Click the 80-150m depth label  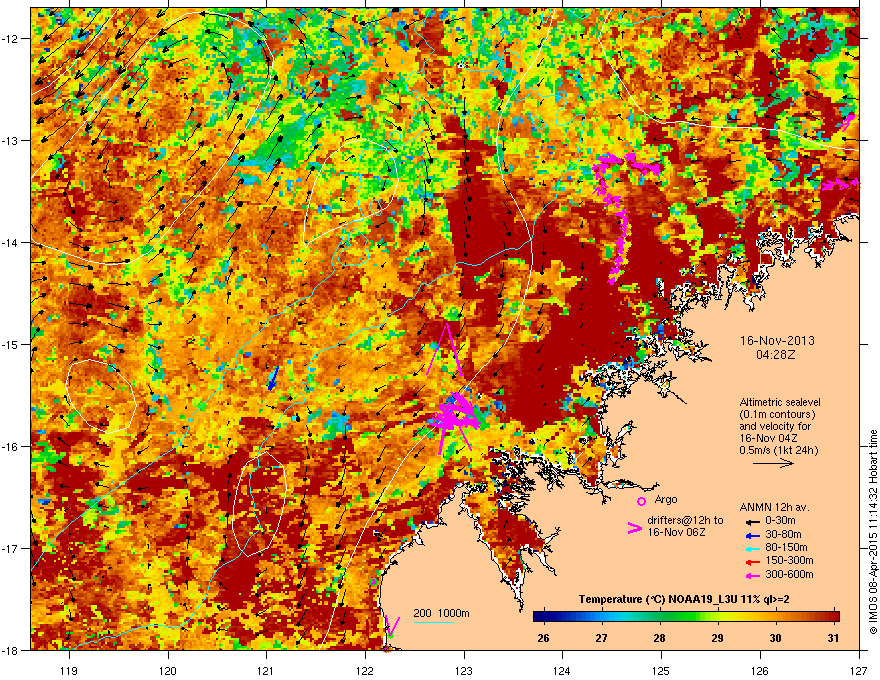point(786,548)
